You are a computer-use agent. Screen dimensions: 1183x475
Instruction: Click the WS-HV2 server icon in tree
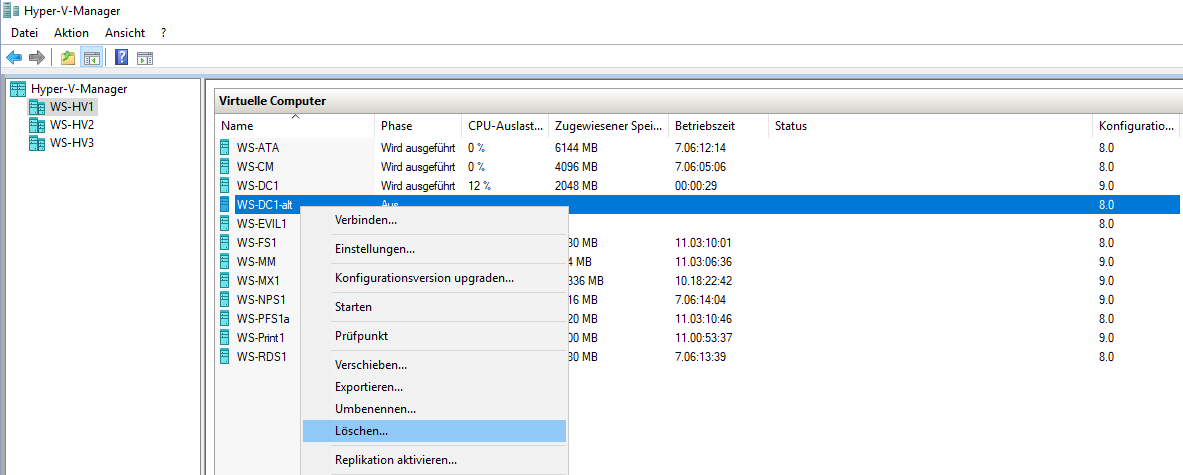pos(37,125)
